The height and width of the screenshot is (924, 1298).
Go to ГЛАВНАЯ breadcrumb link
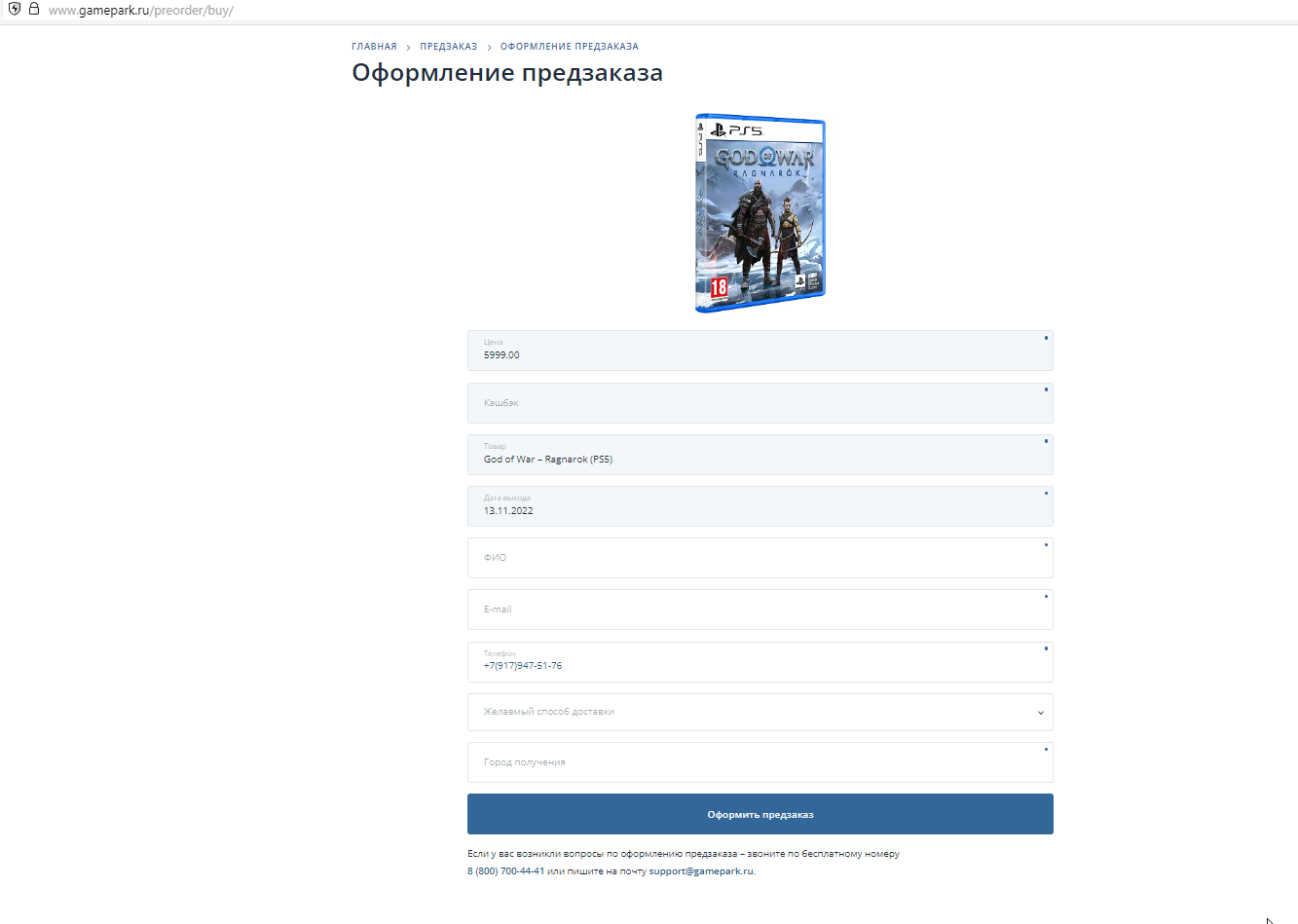(x=374, y=47)
